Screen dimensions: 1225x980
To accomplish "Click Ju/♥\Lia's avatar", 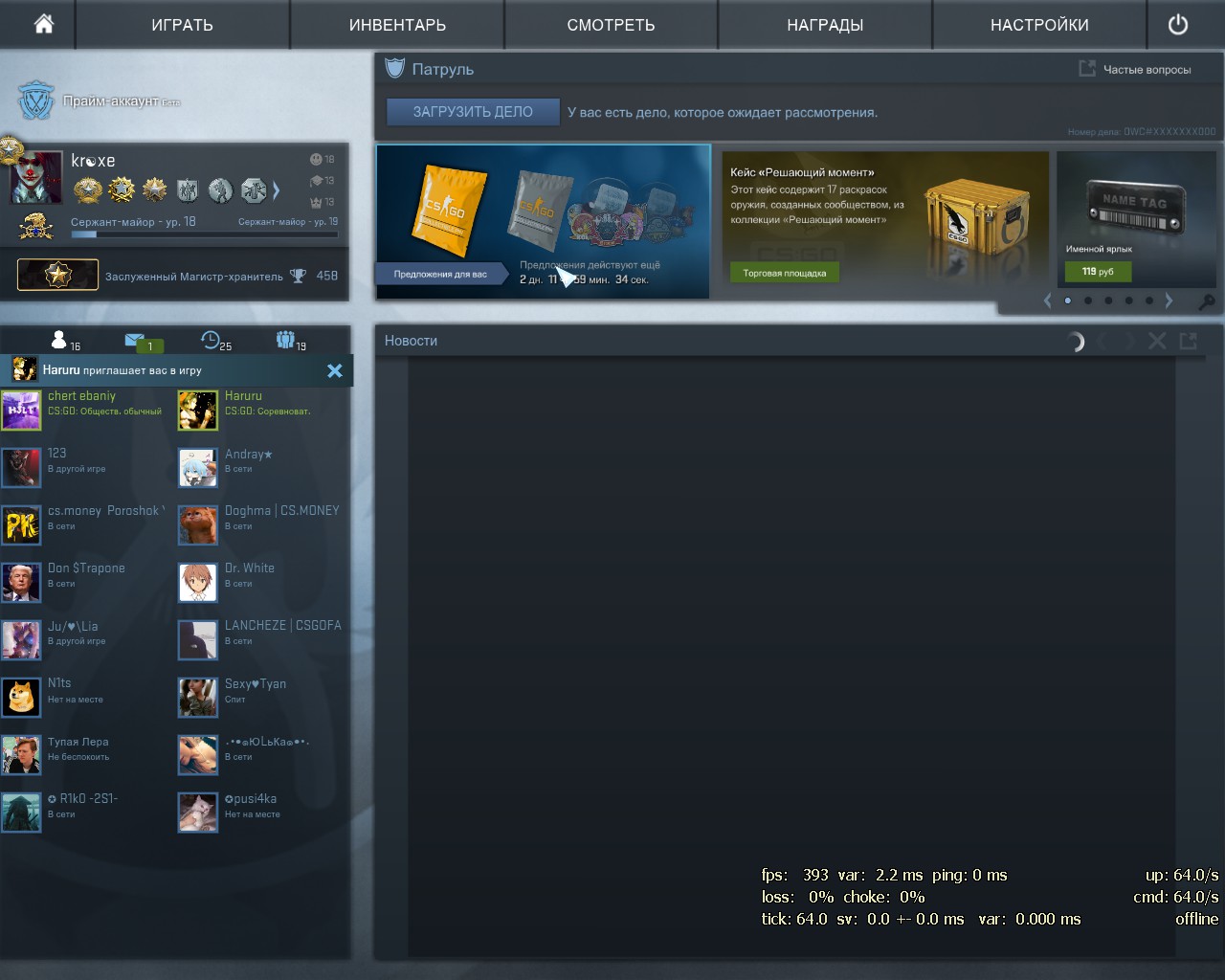I will point(21,640).
